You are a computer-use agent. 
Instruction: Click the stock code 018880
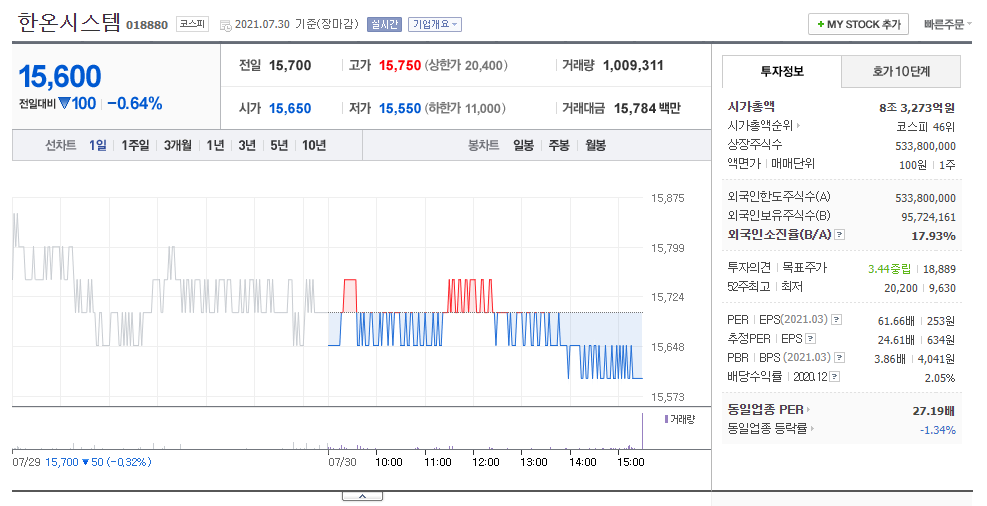click(147, 25)
